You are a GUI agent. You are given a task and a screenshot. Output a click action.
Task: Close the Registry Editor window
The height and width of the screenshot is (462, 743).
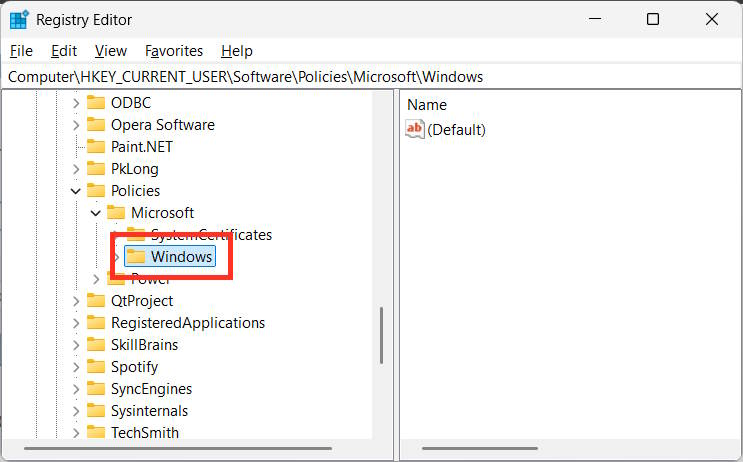(712, 19)
